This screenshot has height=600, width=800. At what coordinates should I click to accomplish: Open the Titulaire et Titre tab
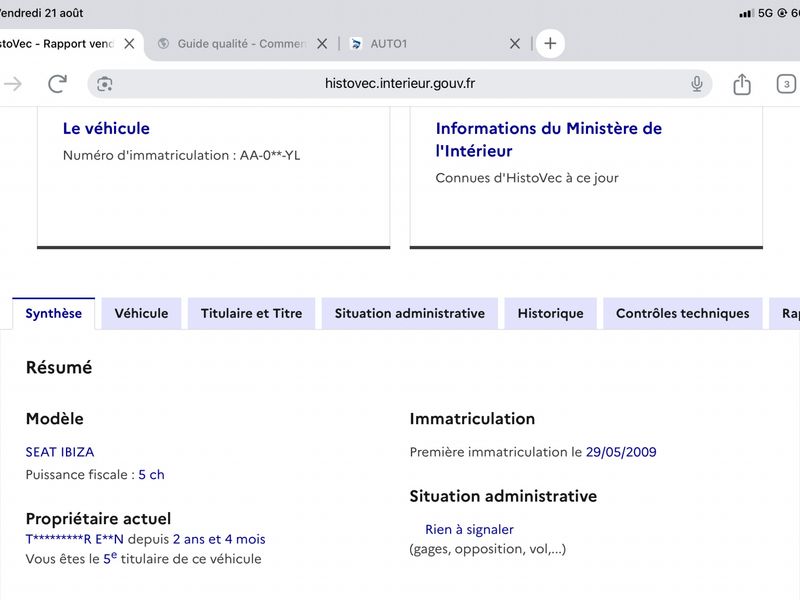coord(252,313)
